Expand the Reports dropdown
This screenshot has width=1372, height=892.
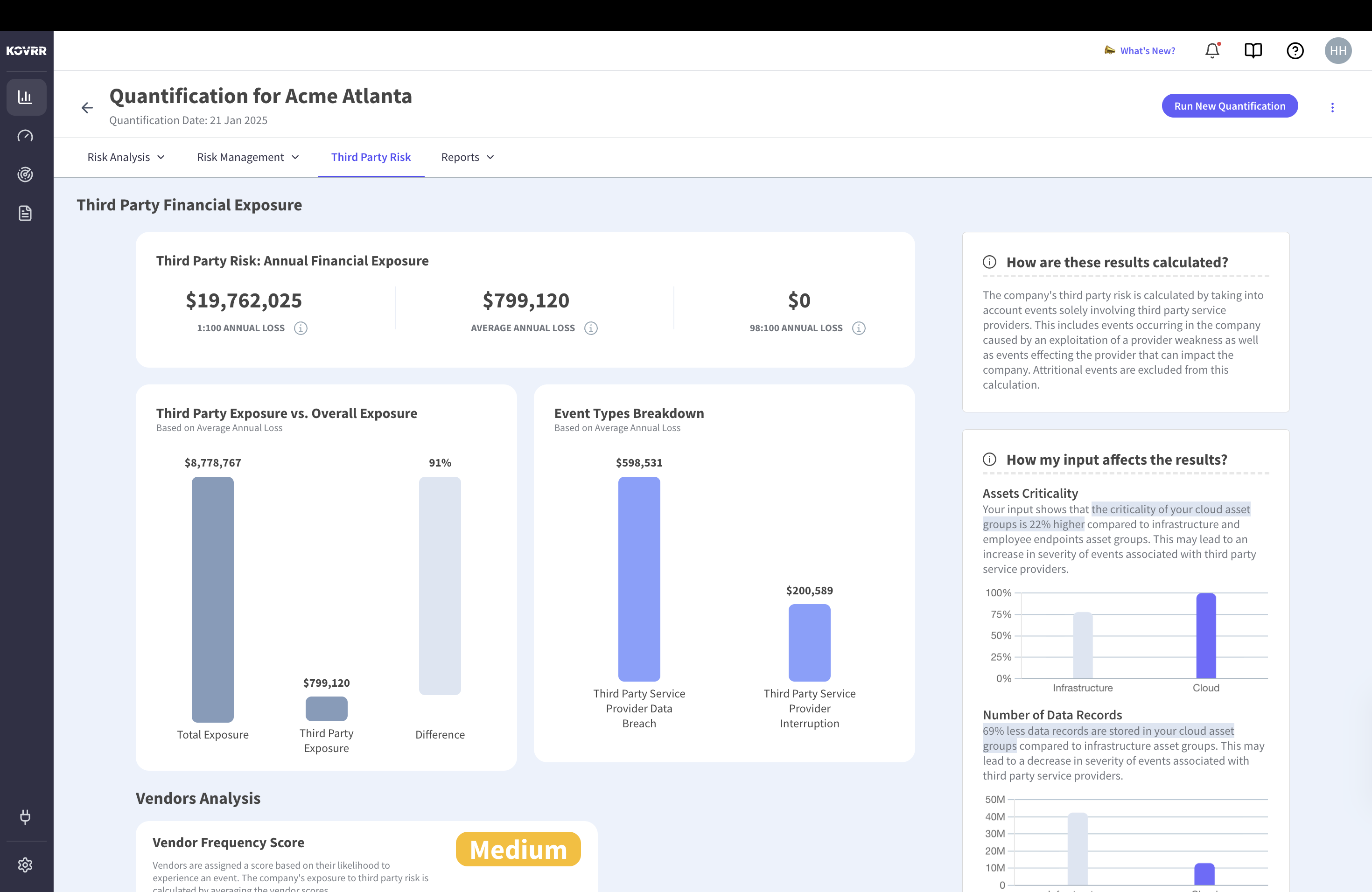coord(468,157)
